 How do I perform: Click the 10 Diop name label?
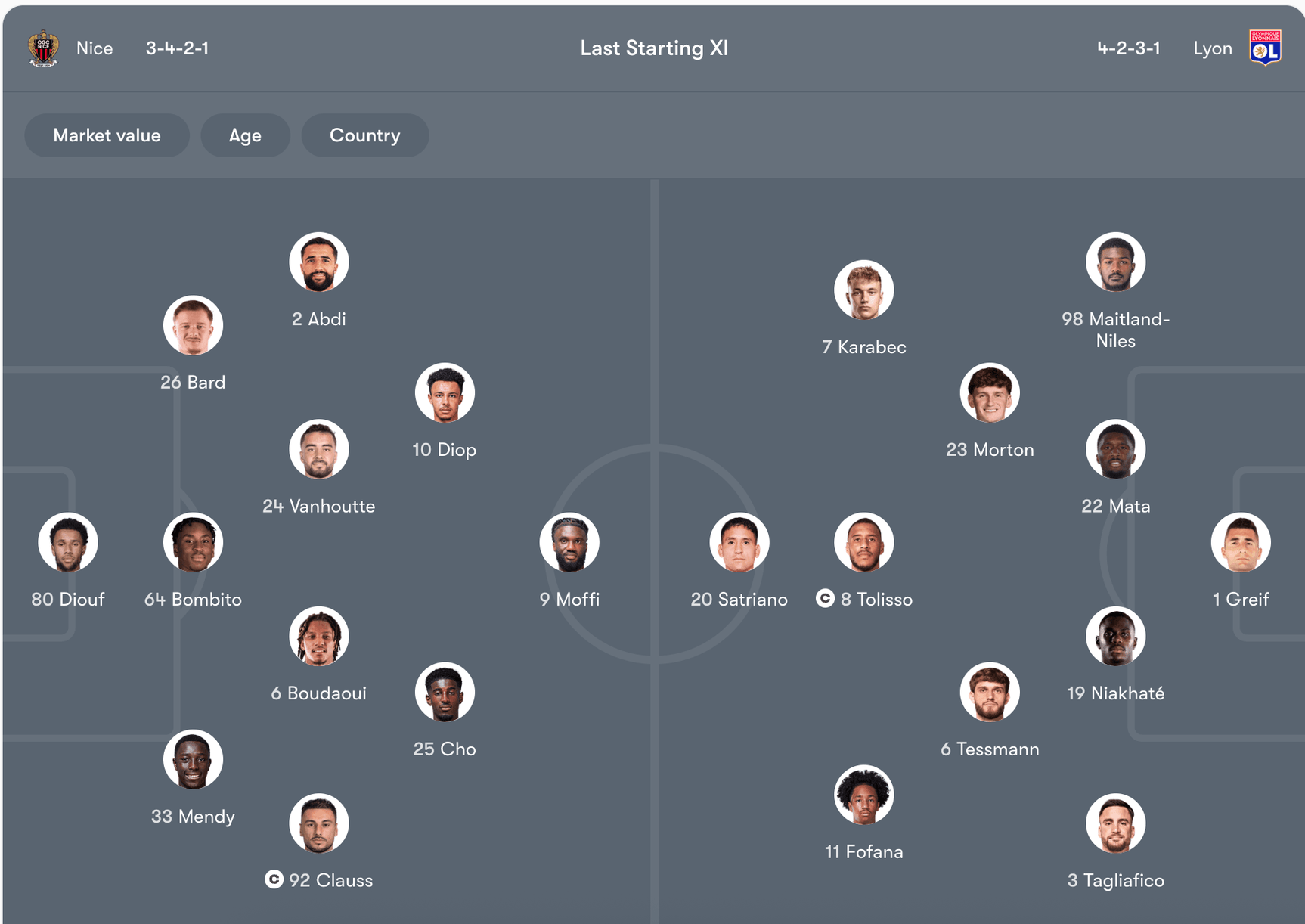(x=444, y=450)
